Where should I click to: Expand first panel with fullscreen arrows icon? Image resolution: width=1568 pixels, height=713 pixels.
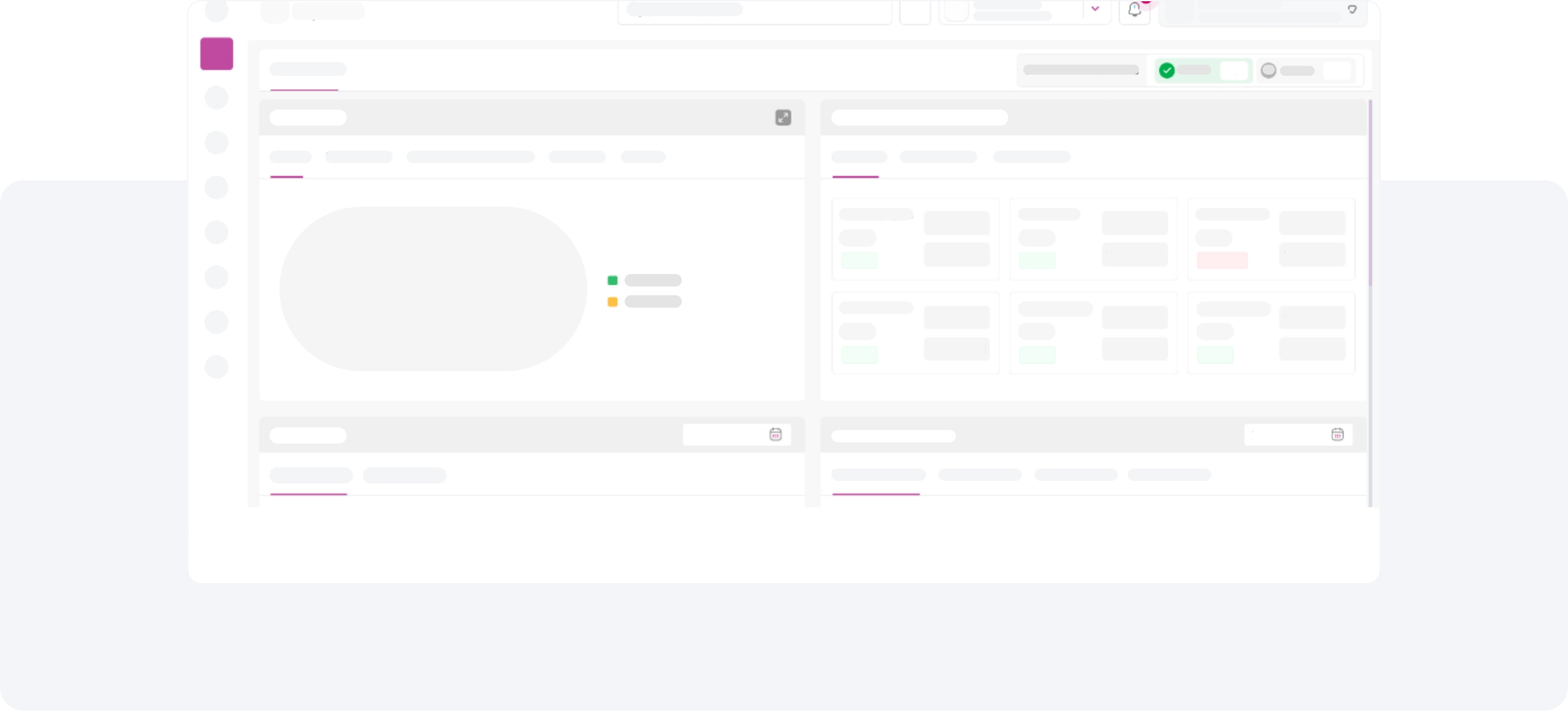783,118
